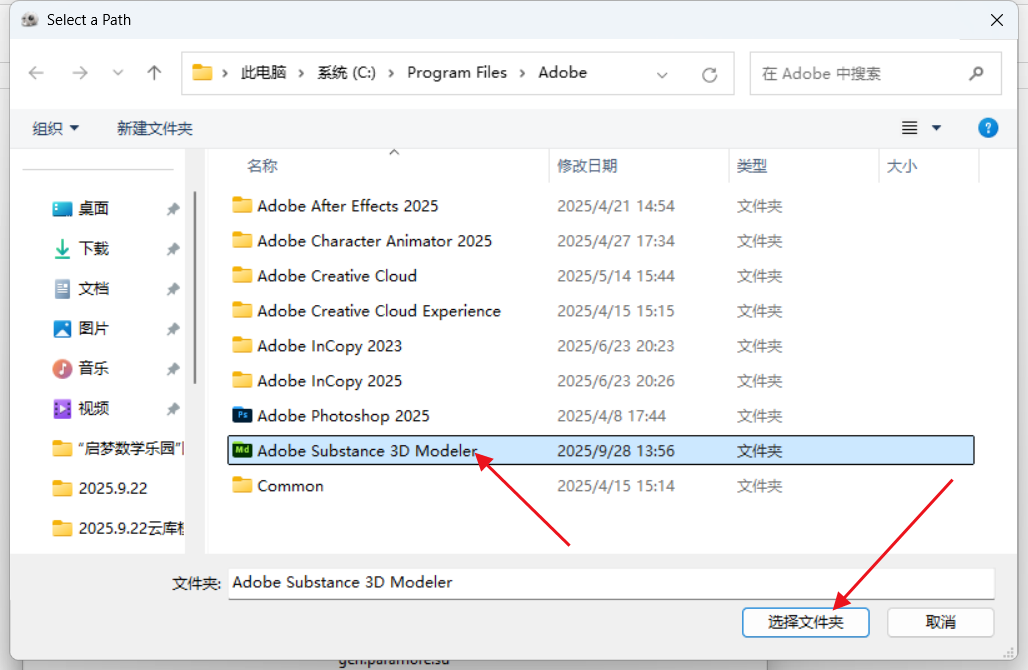
Task: Expand the chevron after Program Files breadcrumb
Action: [523, 73]
